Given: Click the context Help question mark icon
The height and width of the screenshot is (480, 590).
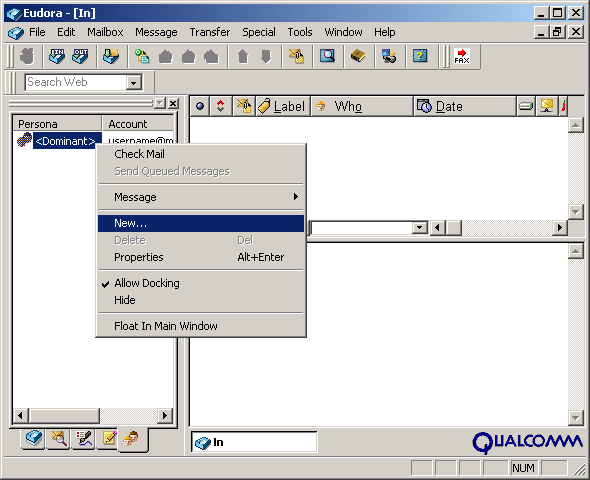Looking at the screenshot, I should pos(420,56).
